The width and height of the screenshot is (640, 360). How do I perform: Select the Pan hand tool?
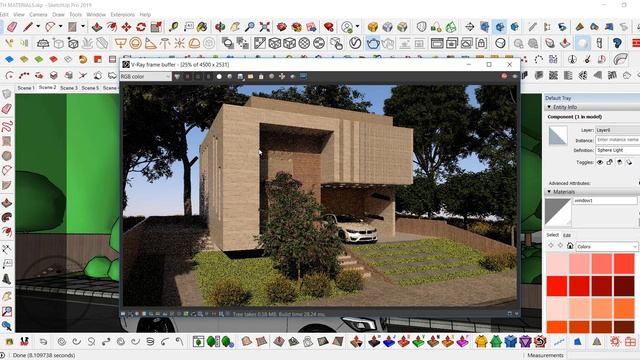(x=235, y=27)
